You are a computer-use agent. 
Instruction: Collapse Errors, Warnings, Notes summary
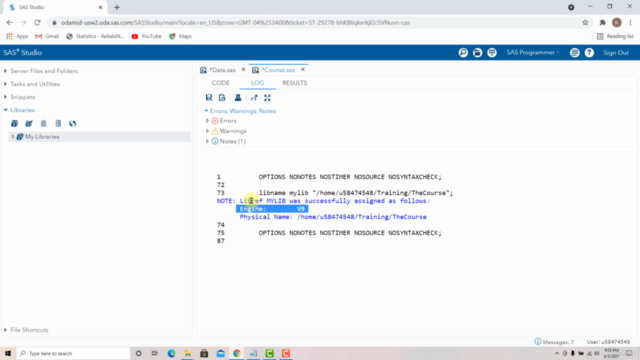207,111
